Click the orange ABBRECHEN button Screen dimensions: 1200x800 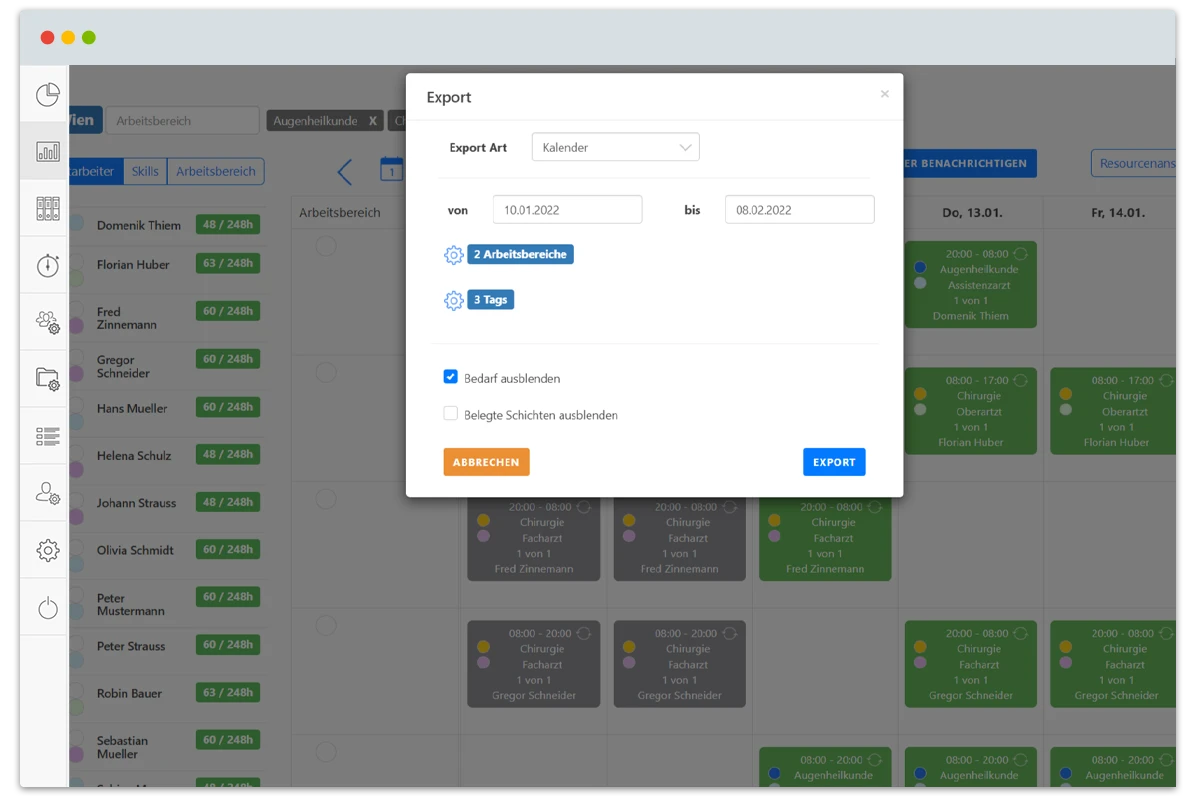[x=486, y=462]
